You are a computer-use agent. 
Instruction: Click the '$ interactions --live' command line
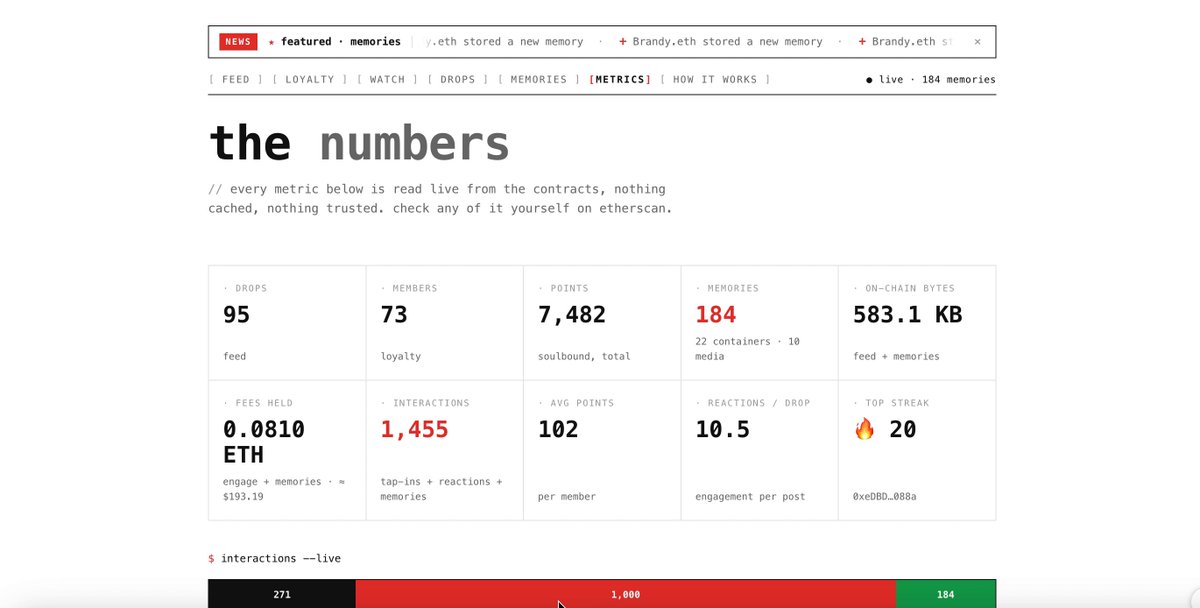point(274,558)
